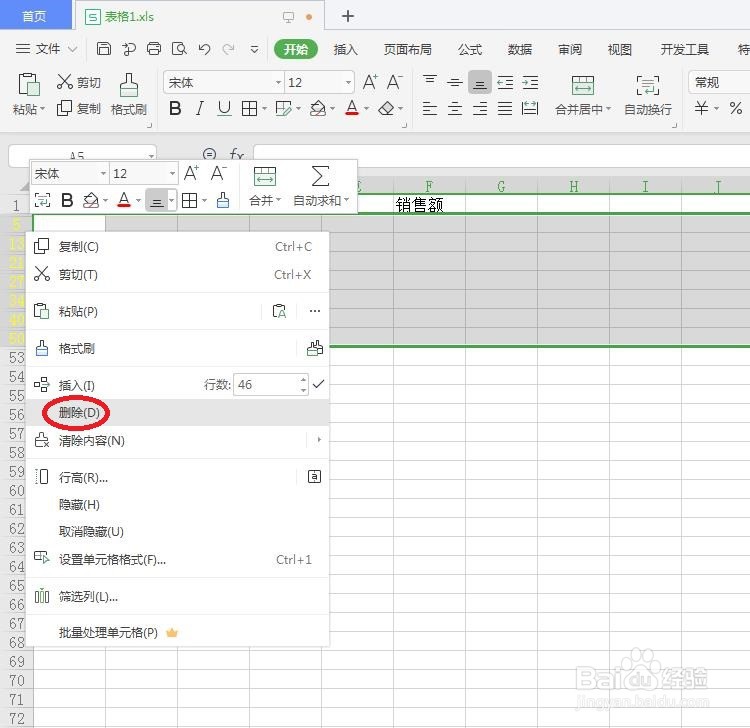Click the Paste icon in ribbon
Viewport: 750px width, 728px height.
(29, 84)
